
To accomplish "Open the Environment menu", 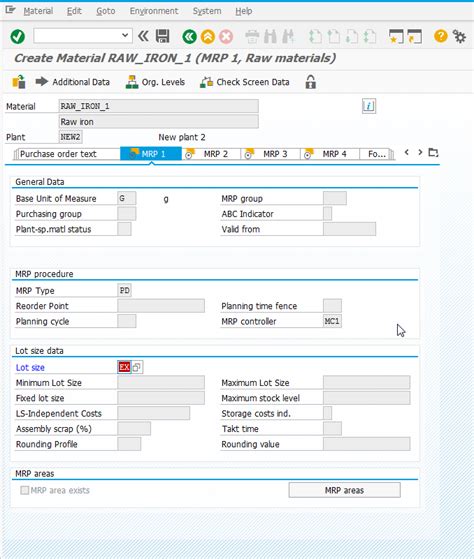I will point(154,11).
